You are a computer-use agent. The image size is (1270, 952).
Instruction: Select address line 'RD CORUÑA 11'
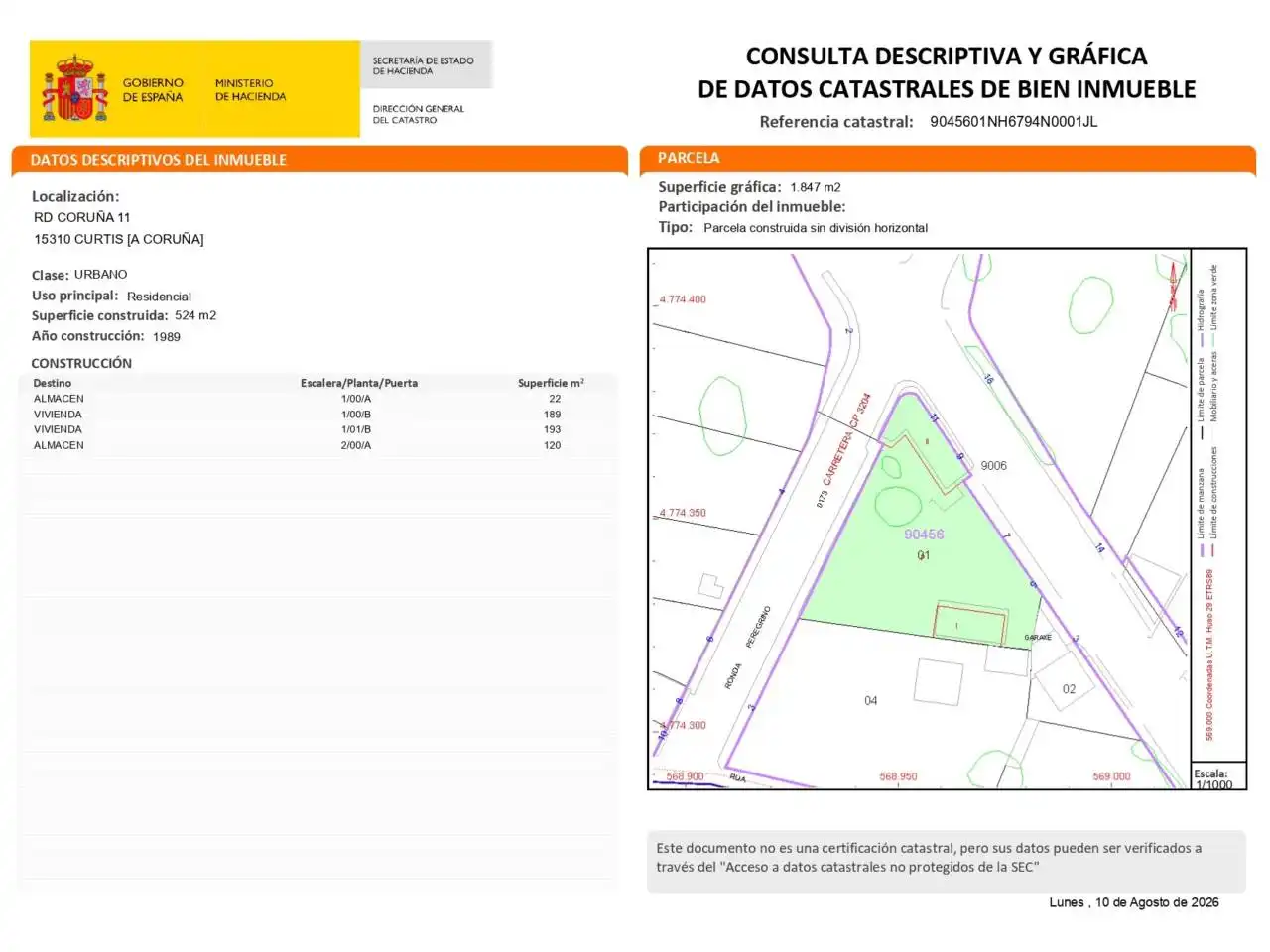coord(82,217)
